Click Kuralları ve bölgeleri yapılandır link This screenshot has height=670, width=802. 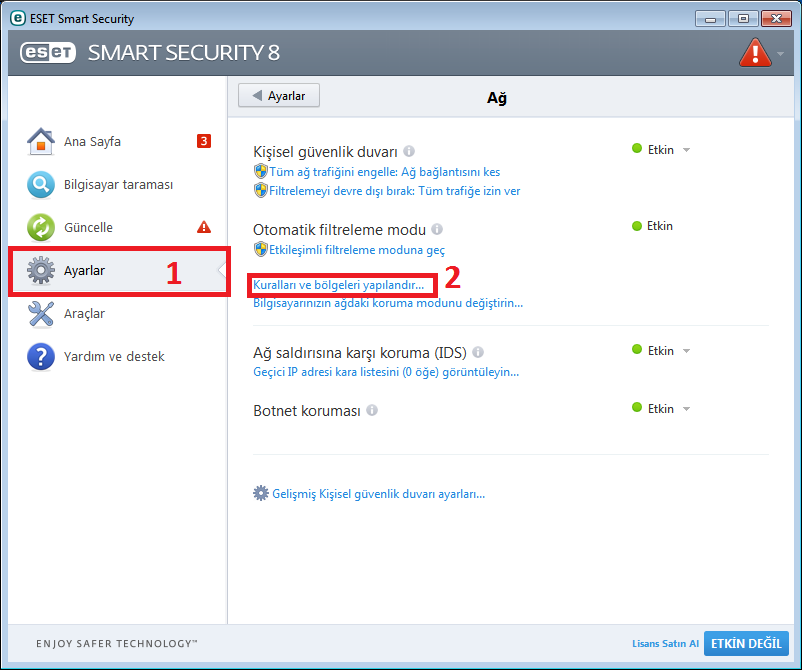(339, 285)
